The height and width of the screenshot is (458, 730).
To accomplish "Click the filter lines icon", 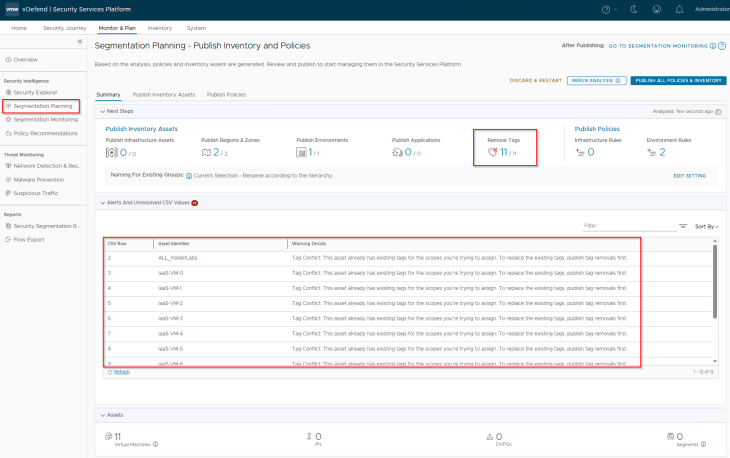I will 683,227.
